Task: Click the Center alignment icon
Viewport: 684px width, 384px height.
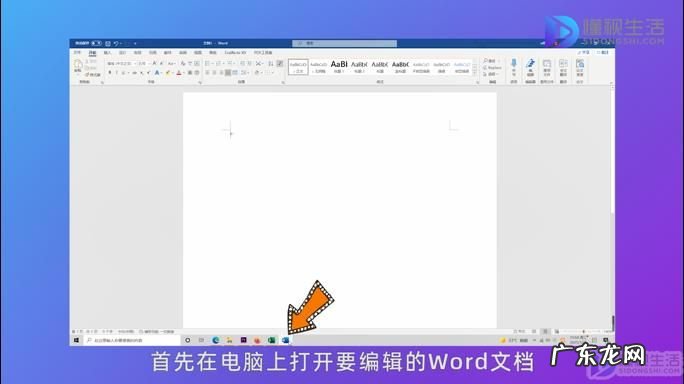Action: pyautogui.click(x=214, y=73)
